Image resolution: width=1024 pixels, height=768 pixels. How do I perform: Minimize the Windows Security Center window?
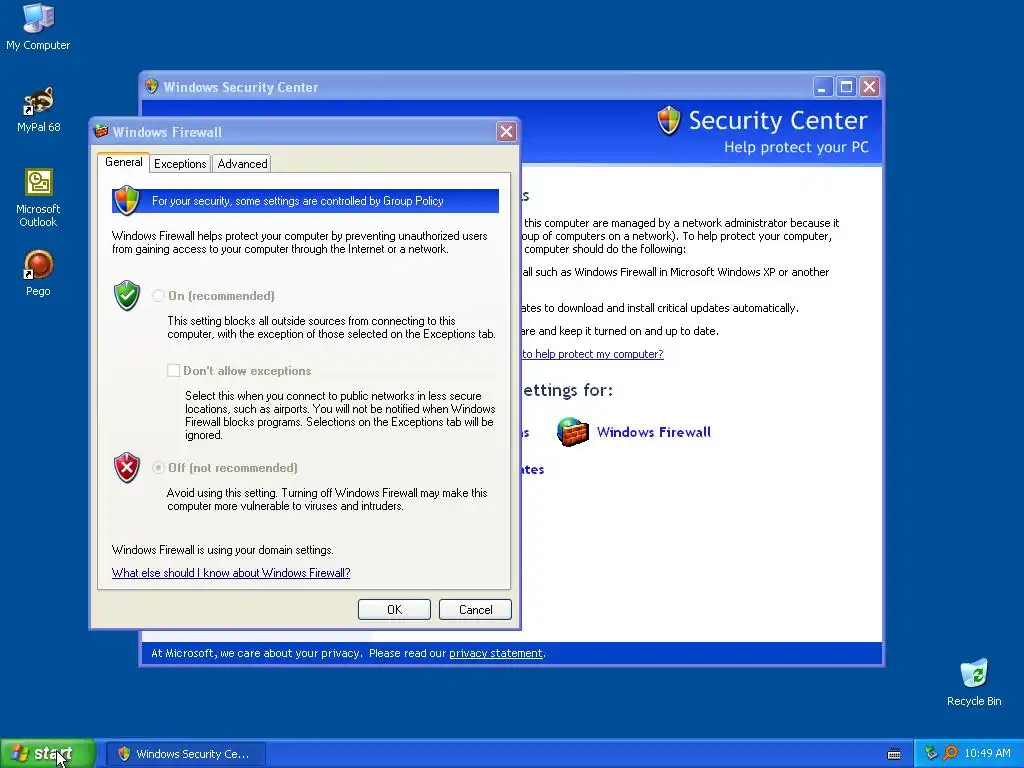(x=823, y=86)
